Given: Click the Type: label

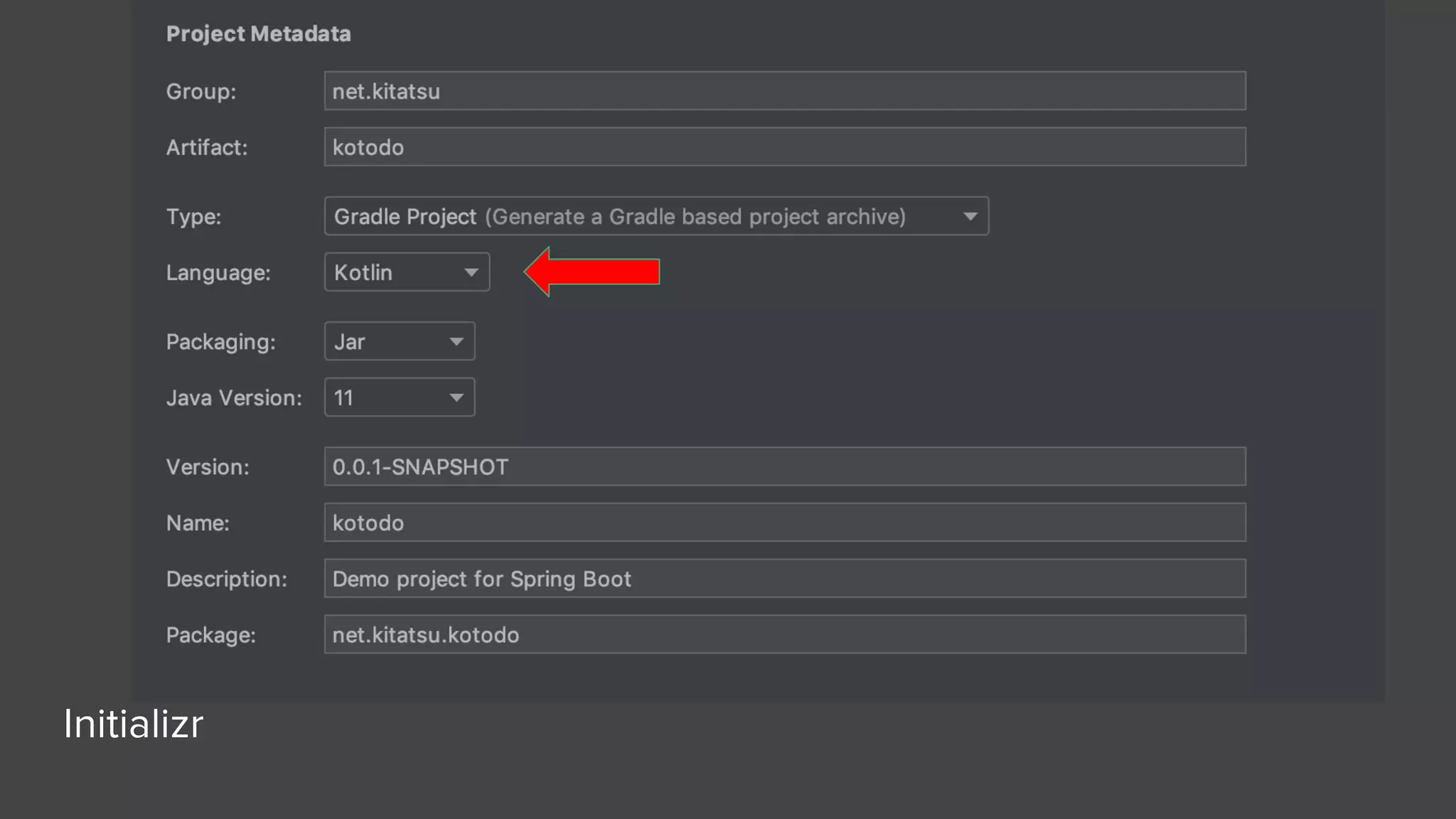Looking at the screenshot, I should point(193,217).
